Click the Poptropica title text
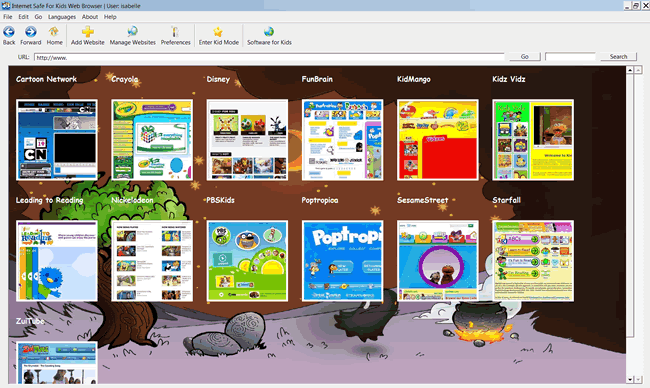 coord(320,200)
